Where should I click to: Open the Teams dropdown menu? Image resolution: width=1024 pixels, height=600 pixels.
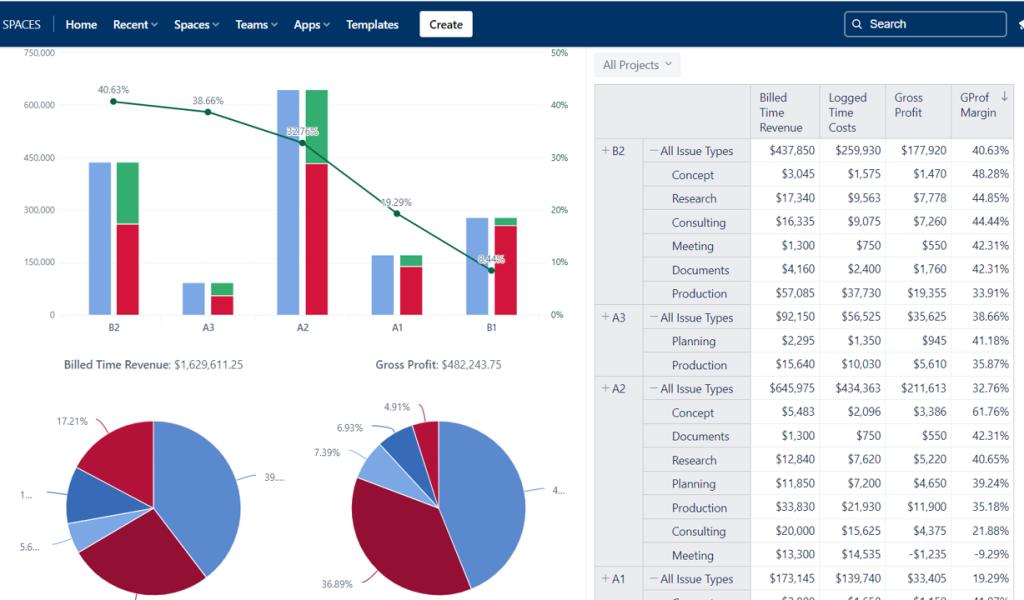tap(256, 24)
